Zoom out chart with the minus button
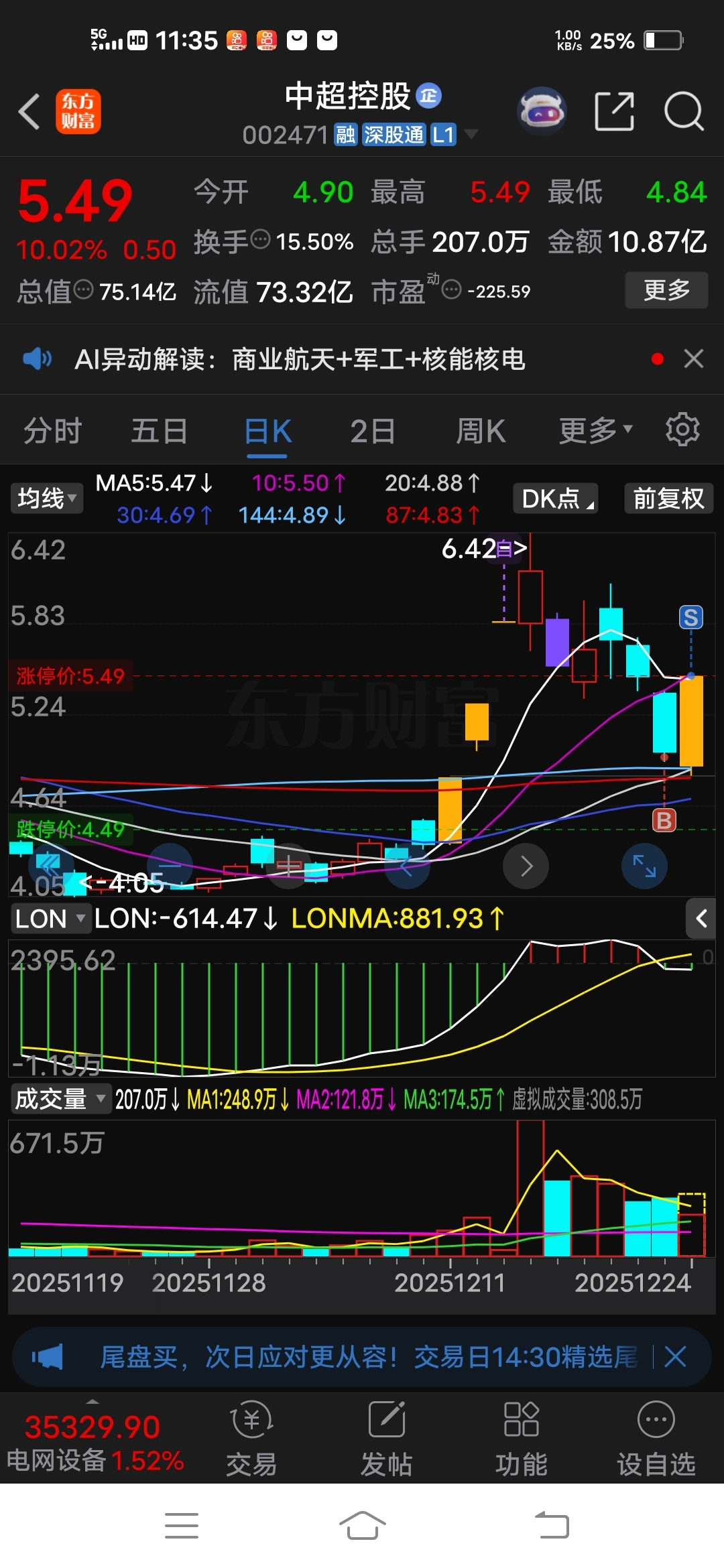Image resolution: width=724 pixels, height=1568 pixels. tap(170, 866)
